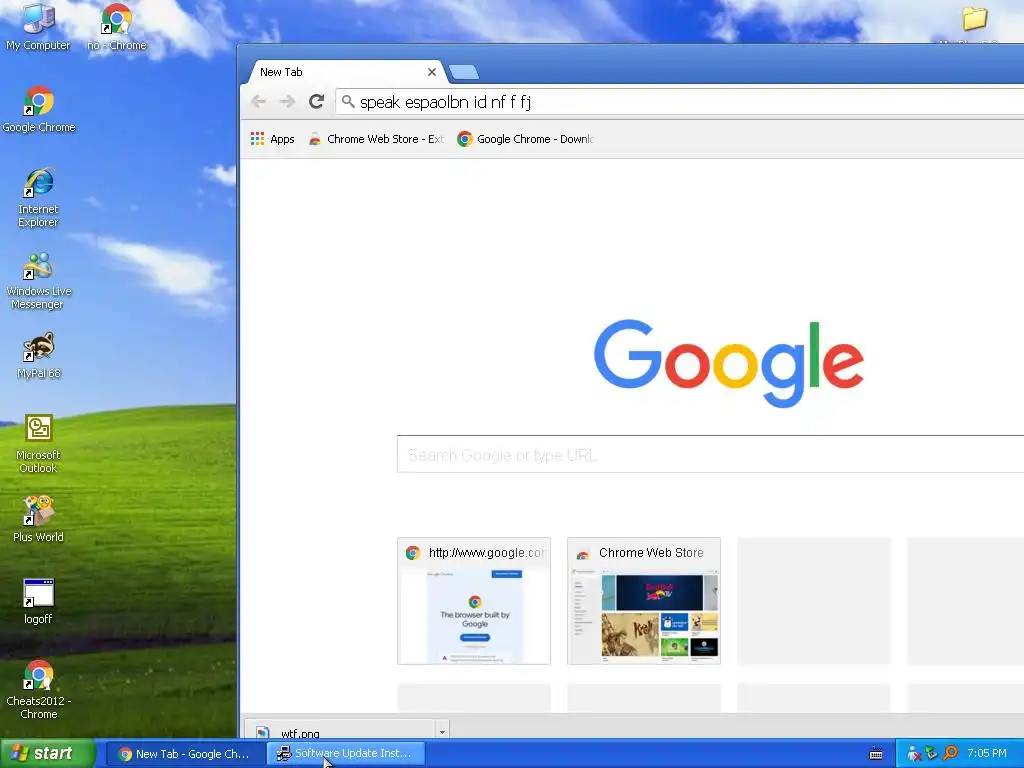
Task: Select the logoff desktop shortcut
Action: point(39,601)
